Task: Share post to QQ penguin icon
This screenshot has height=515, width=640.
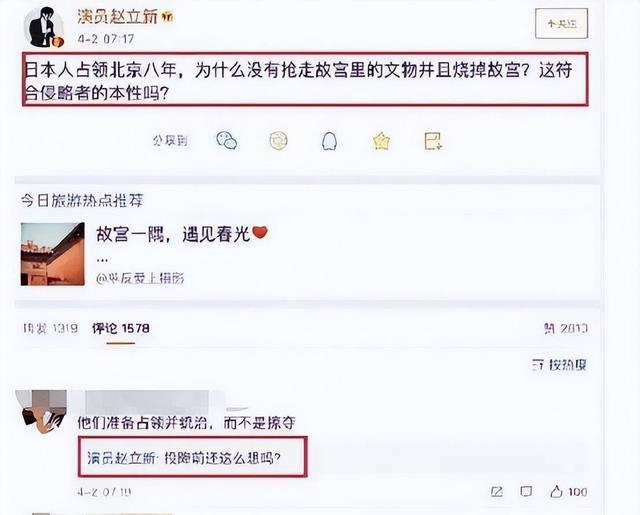Action: 329,141
